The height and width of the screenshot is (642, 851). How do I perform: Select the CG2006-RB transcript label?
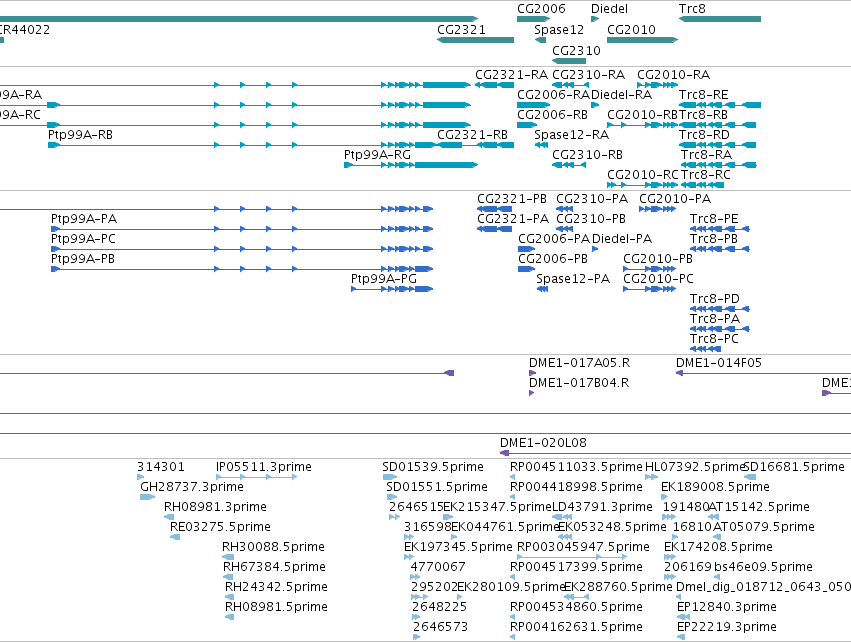552,115
